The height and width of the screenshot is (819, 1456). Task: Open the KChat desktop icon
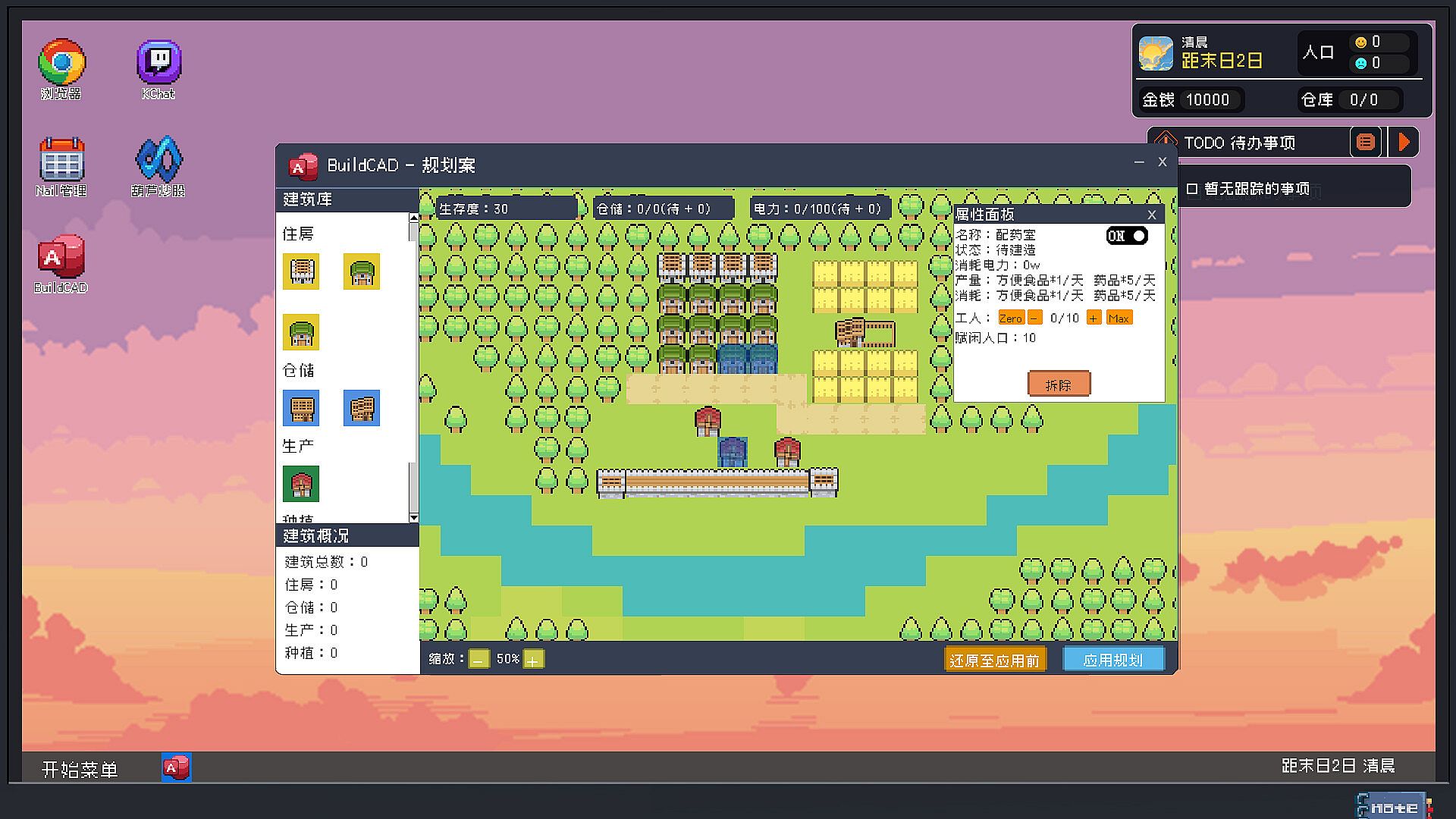tap(158, 63)
